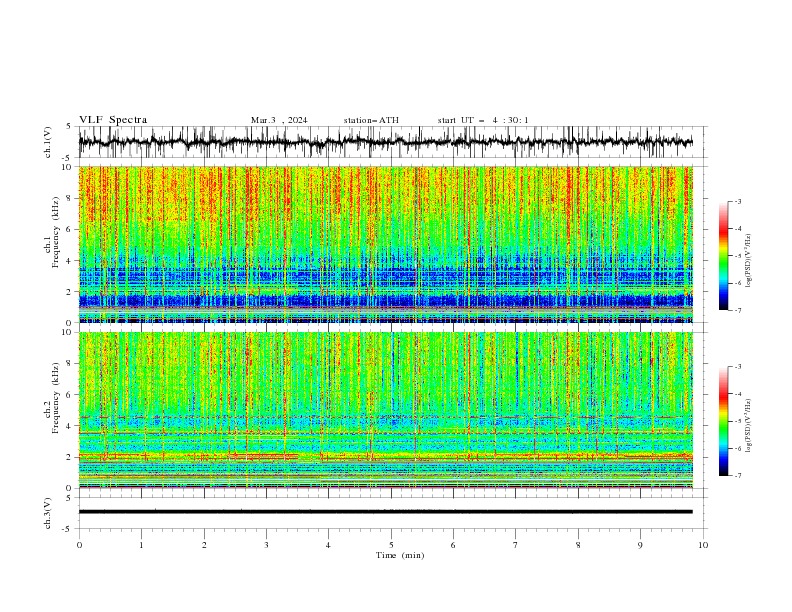
Task: Click the "-5" voltage tick beside ch.3(V)
Action: (67, 529)
